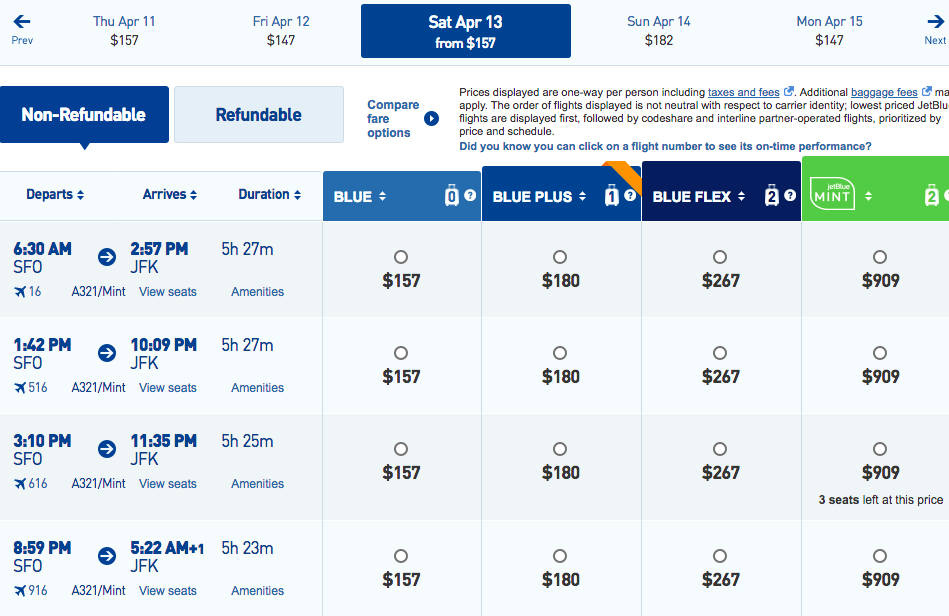949x616 pixels.
Task: Click the Blue fare baggage help icon
Action: (470, 197)
